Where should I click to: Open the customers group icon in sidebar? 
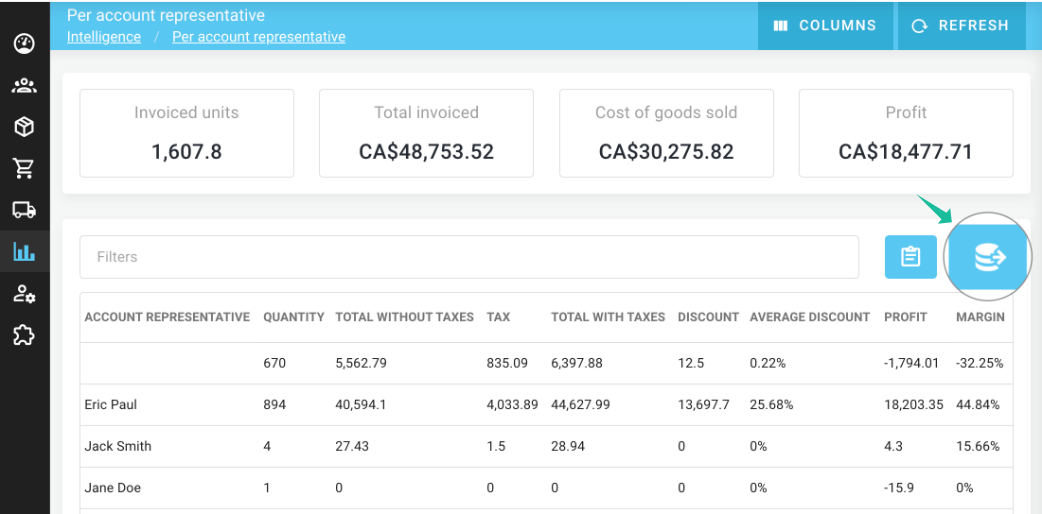(24, 86)
